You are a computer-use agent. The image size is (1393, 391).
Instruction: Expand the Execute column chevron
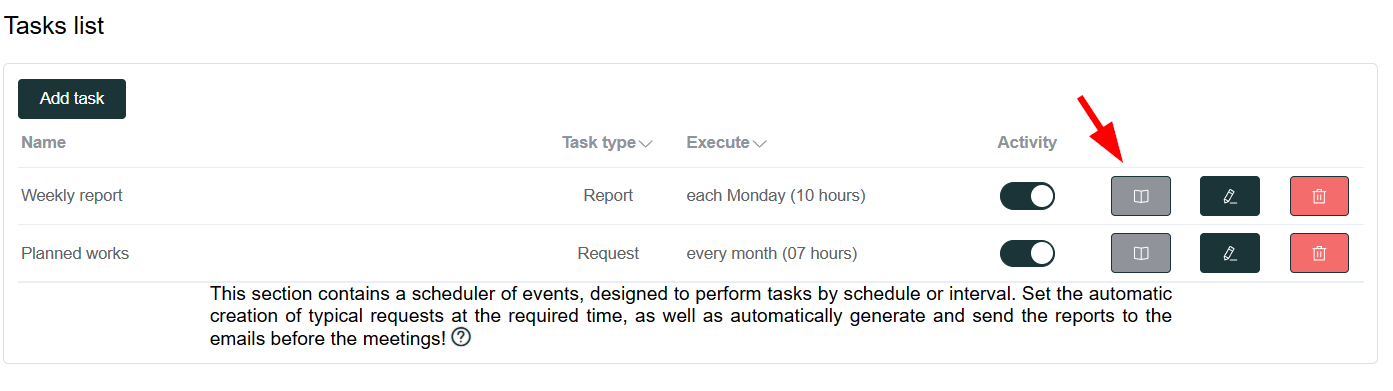pyautogui.click(x=760, y=144)
